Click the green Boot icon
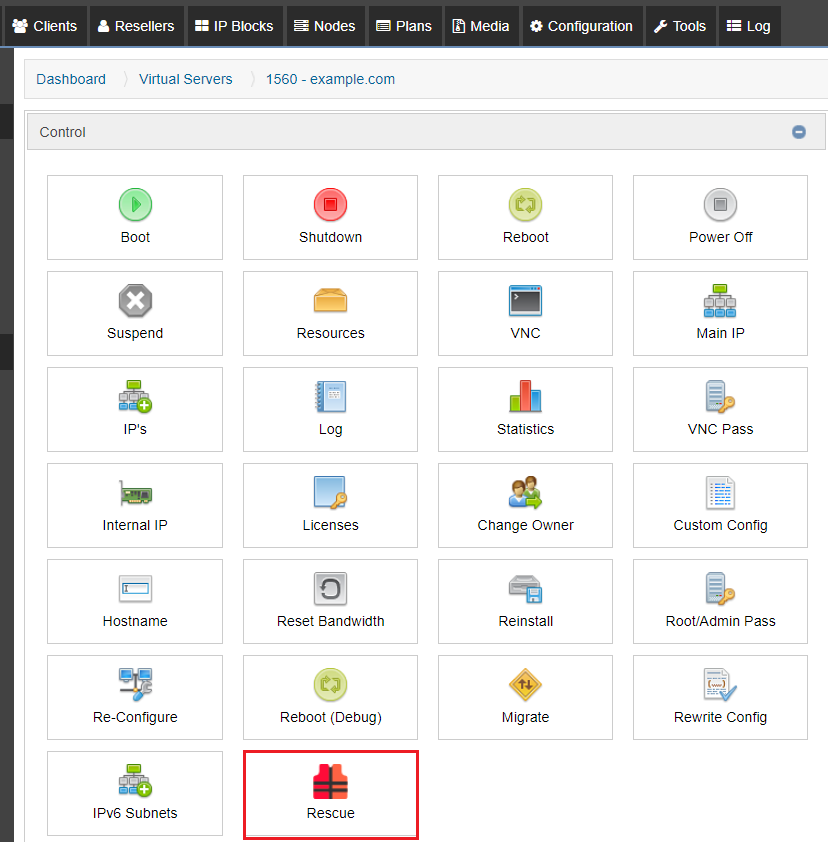 click(135, 205)
